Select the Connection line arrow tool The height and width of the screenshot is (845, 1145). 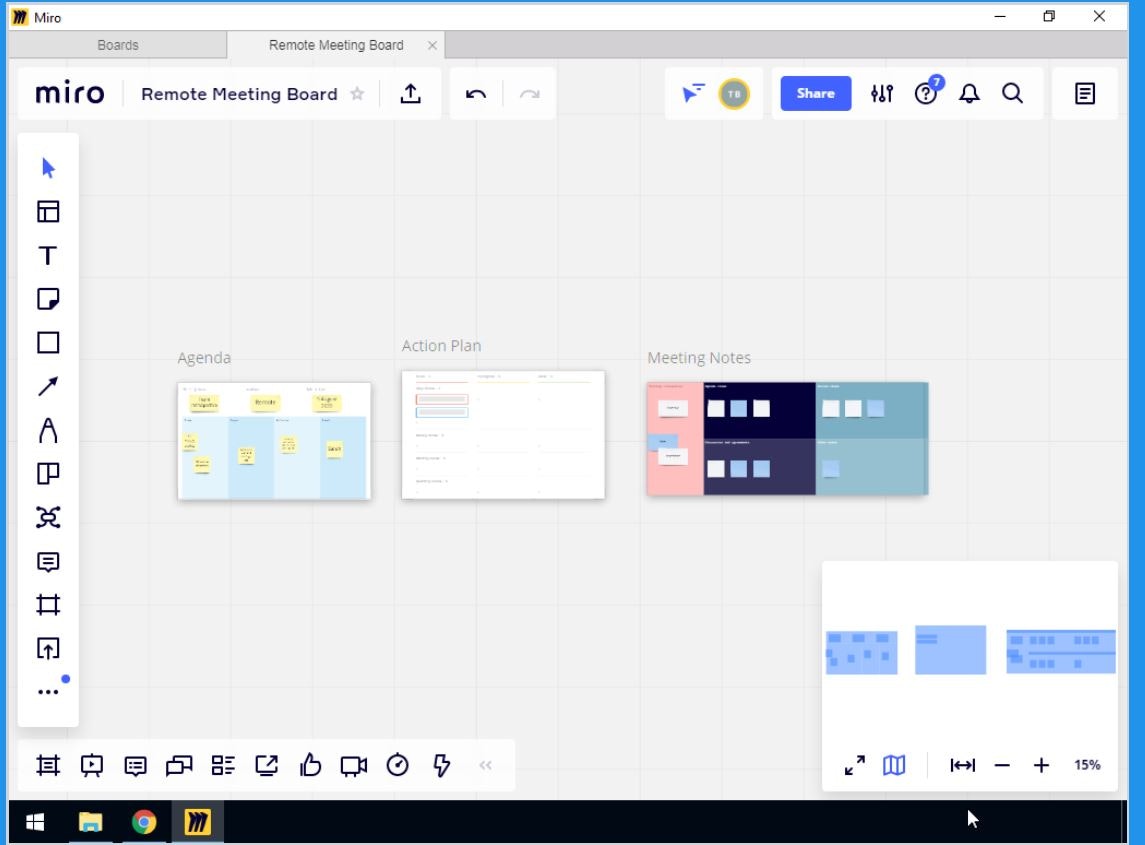(48, 386)
